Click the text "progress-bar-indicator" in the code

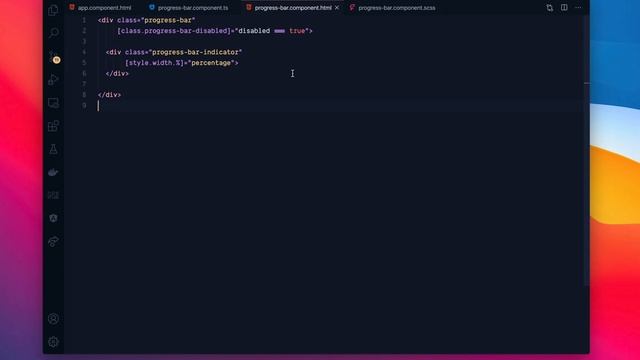point(196,52)
